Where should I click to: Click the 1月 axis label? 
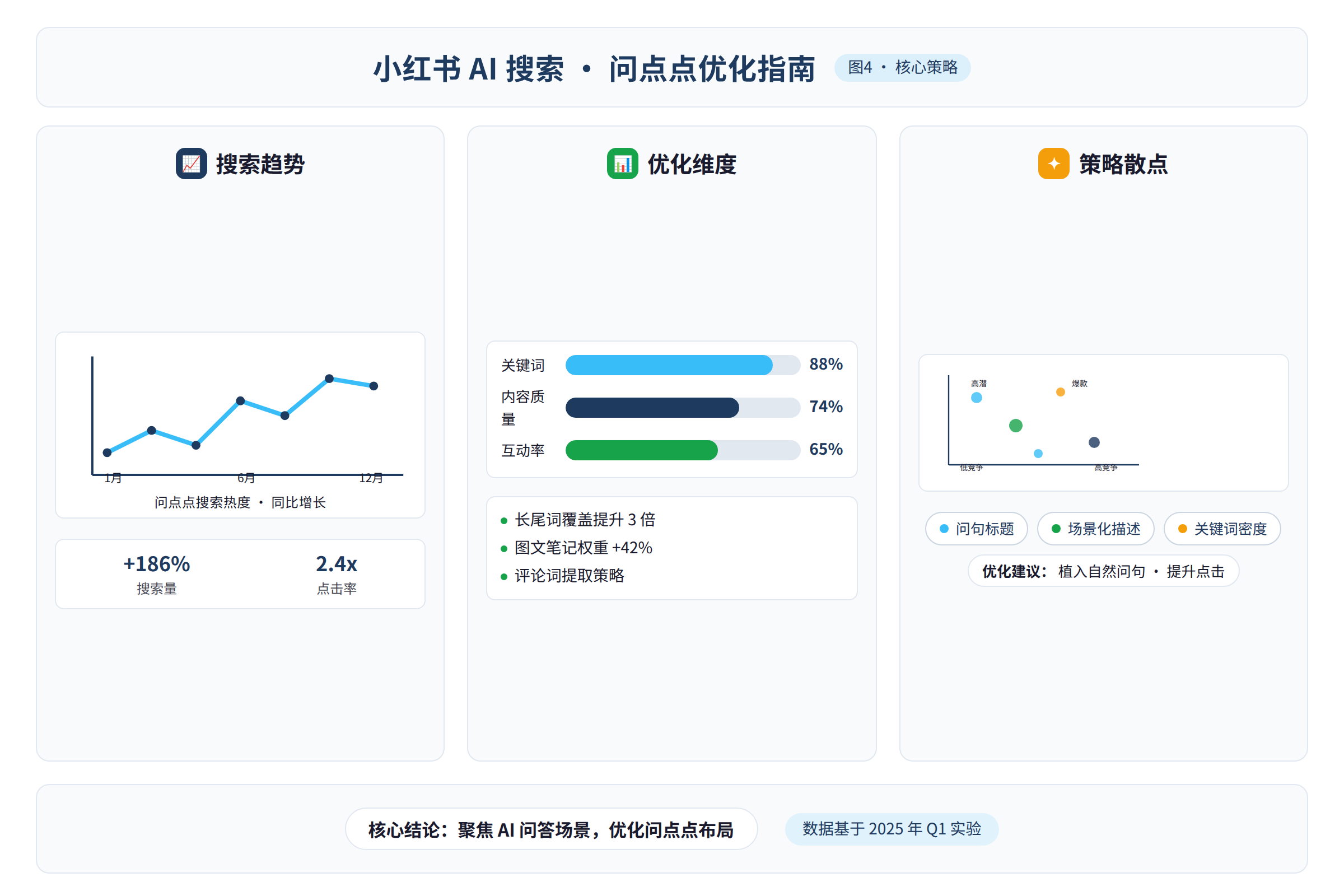[113, 478]
